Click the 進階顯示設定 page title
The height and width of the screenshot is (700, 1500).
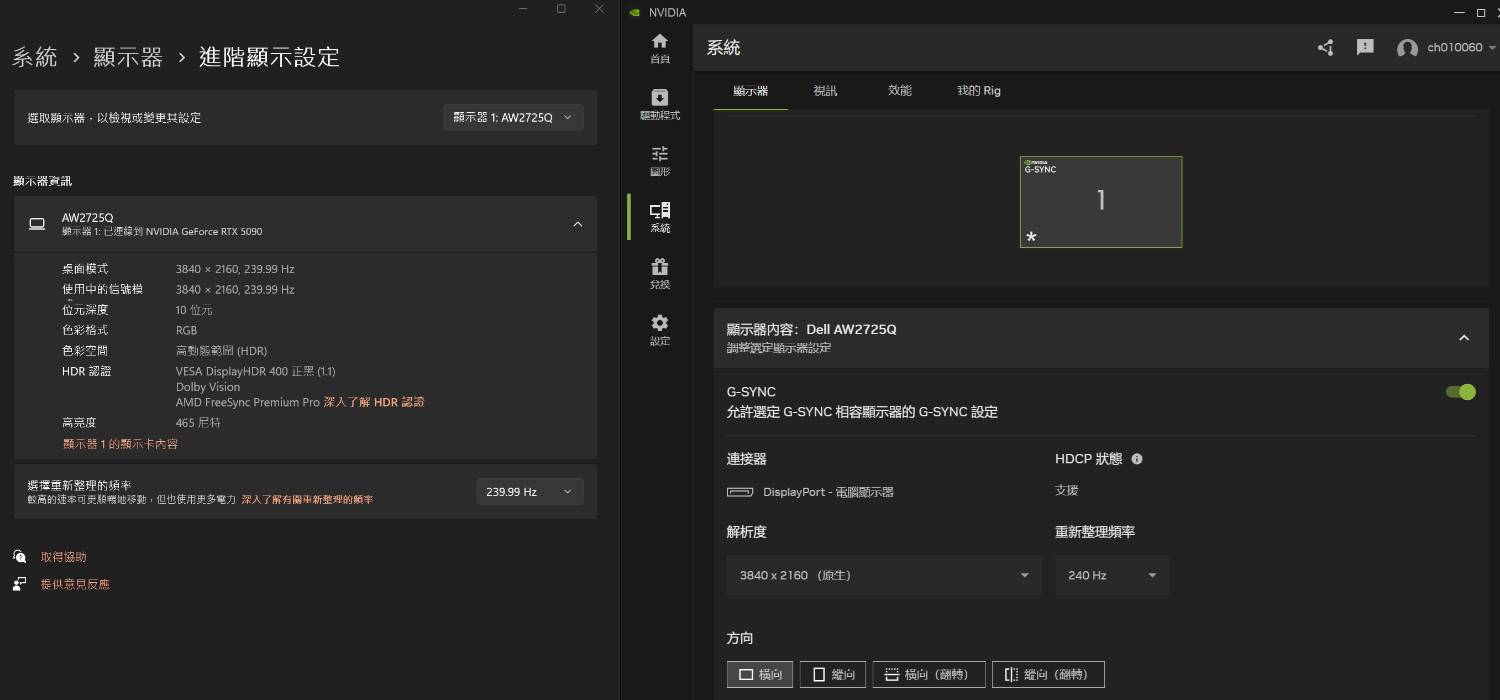(269, 57)
